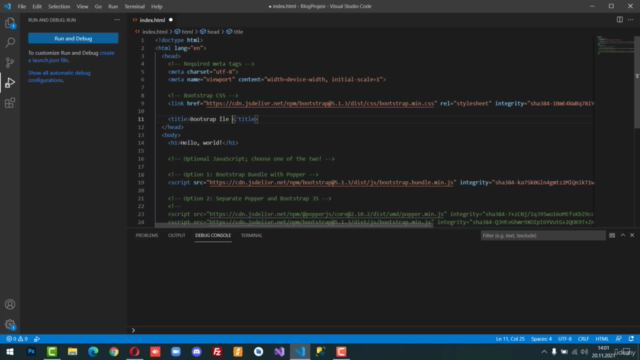Open the Help menu
This screenshot has height=360, width=640.
click(x=157, y=7)
